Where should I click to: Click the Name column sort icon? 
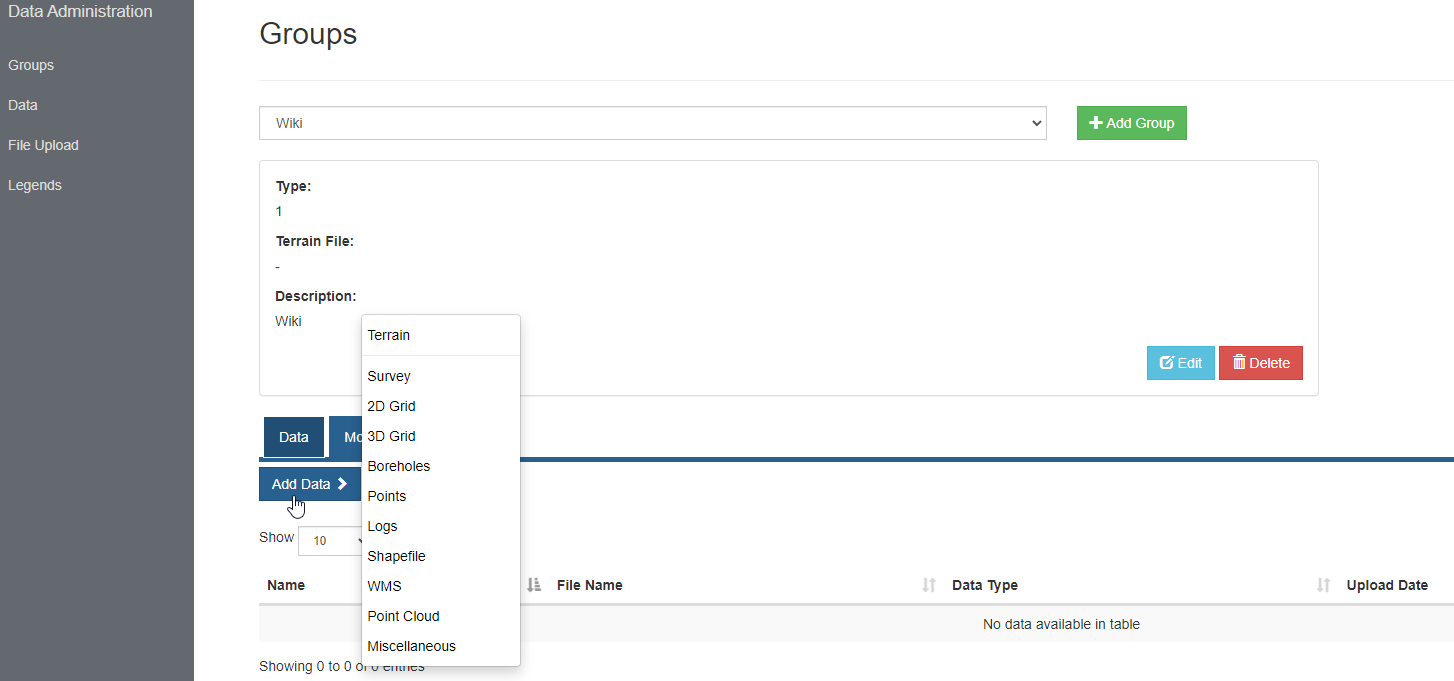tap(534, 585)
